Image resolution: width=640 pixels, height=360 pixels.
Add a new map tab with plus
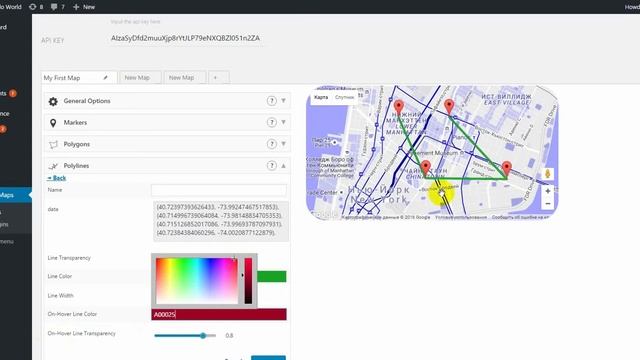[x=219, y=78]
